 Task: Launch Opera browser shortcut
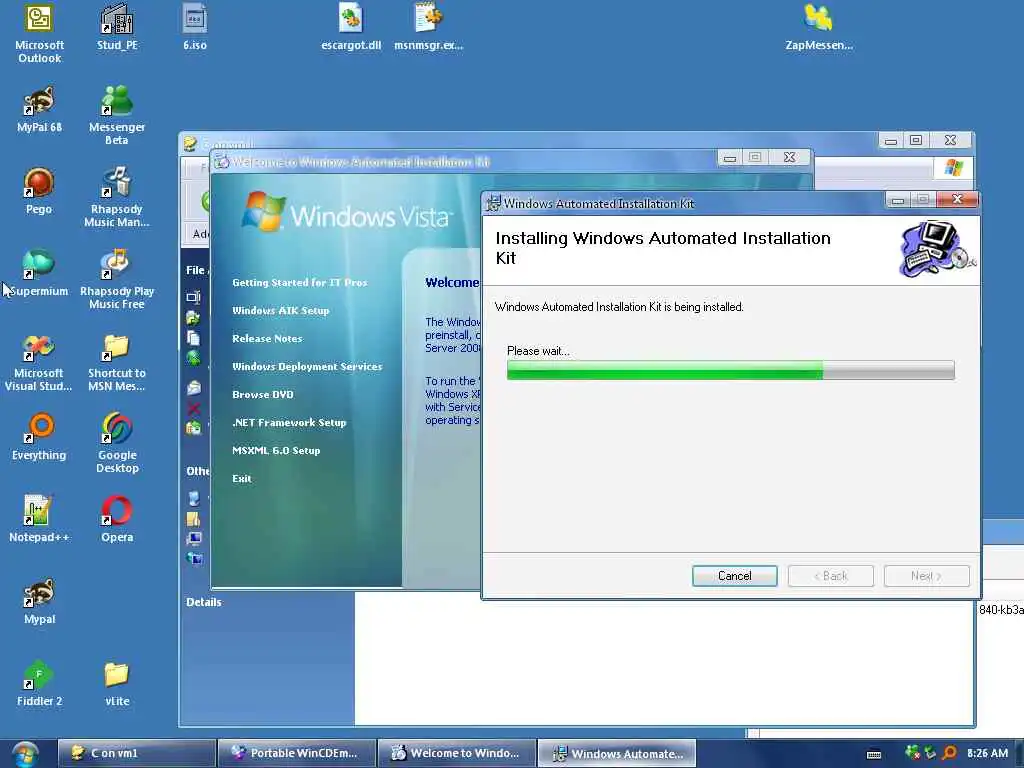pos(117,520)
